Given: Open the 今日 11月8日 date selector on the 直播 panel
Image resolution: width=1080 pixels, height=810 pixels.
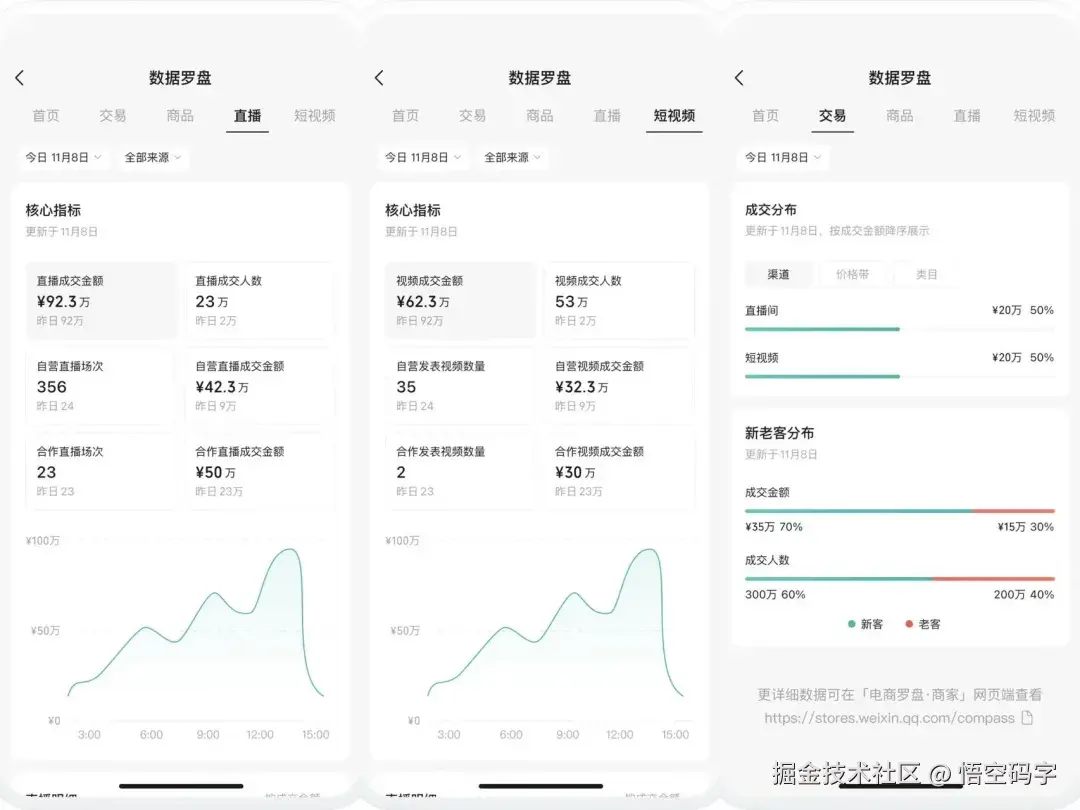Looking at the screenshot, I should pyautogui.click(x=64, y=157).
